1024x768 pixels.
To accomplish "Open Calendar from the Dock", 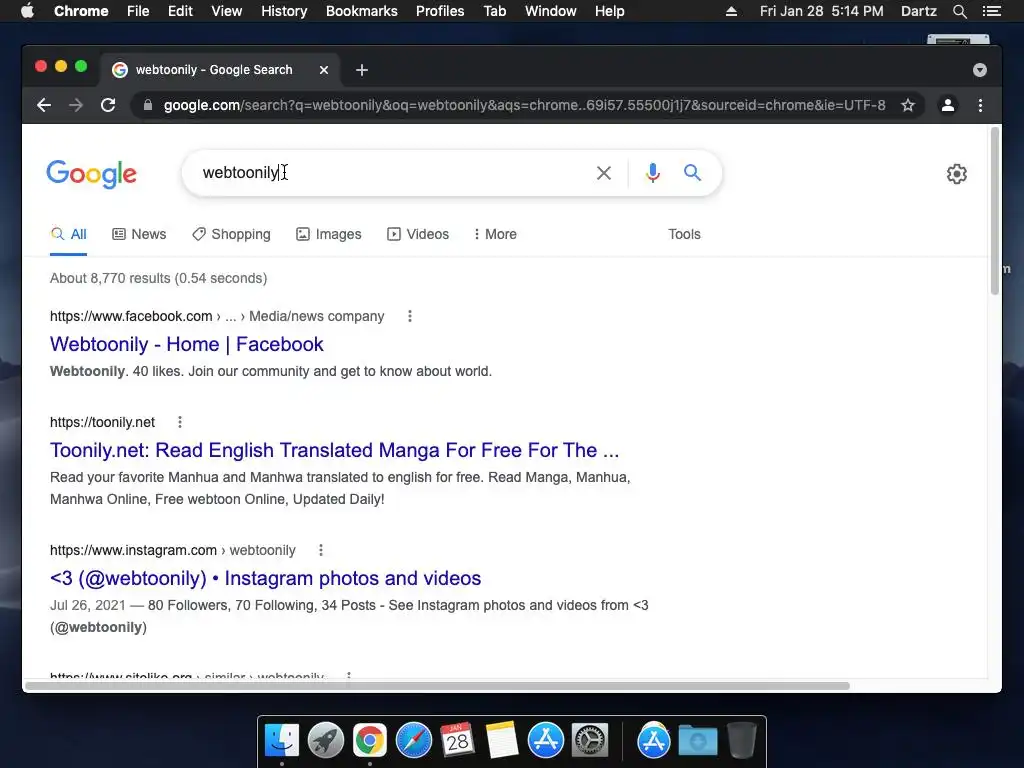I will tap(457, 741).
